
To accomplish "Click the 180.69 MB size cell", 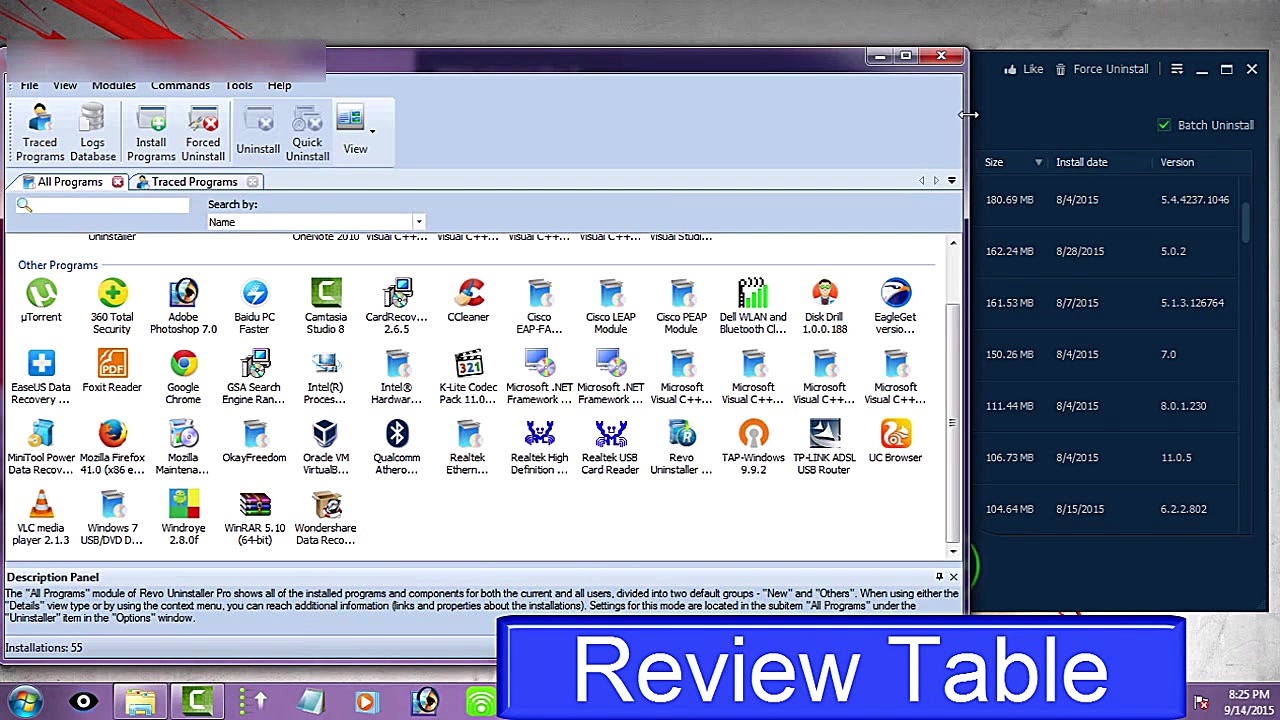I will click(x=1009, y=200).
